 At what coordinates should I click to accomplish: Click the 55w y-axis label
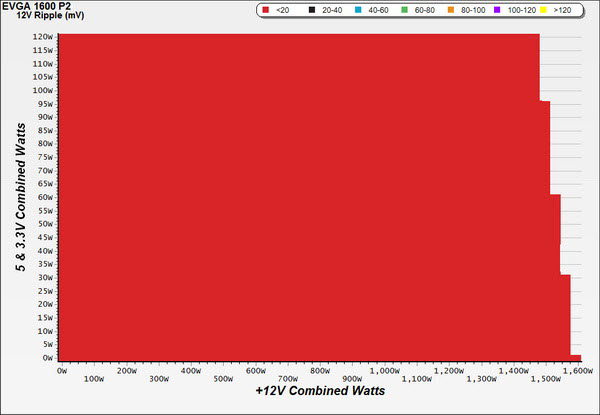click(45, 211)
